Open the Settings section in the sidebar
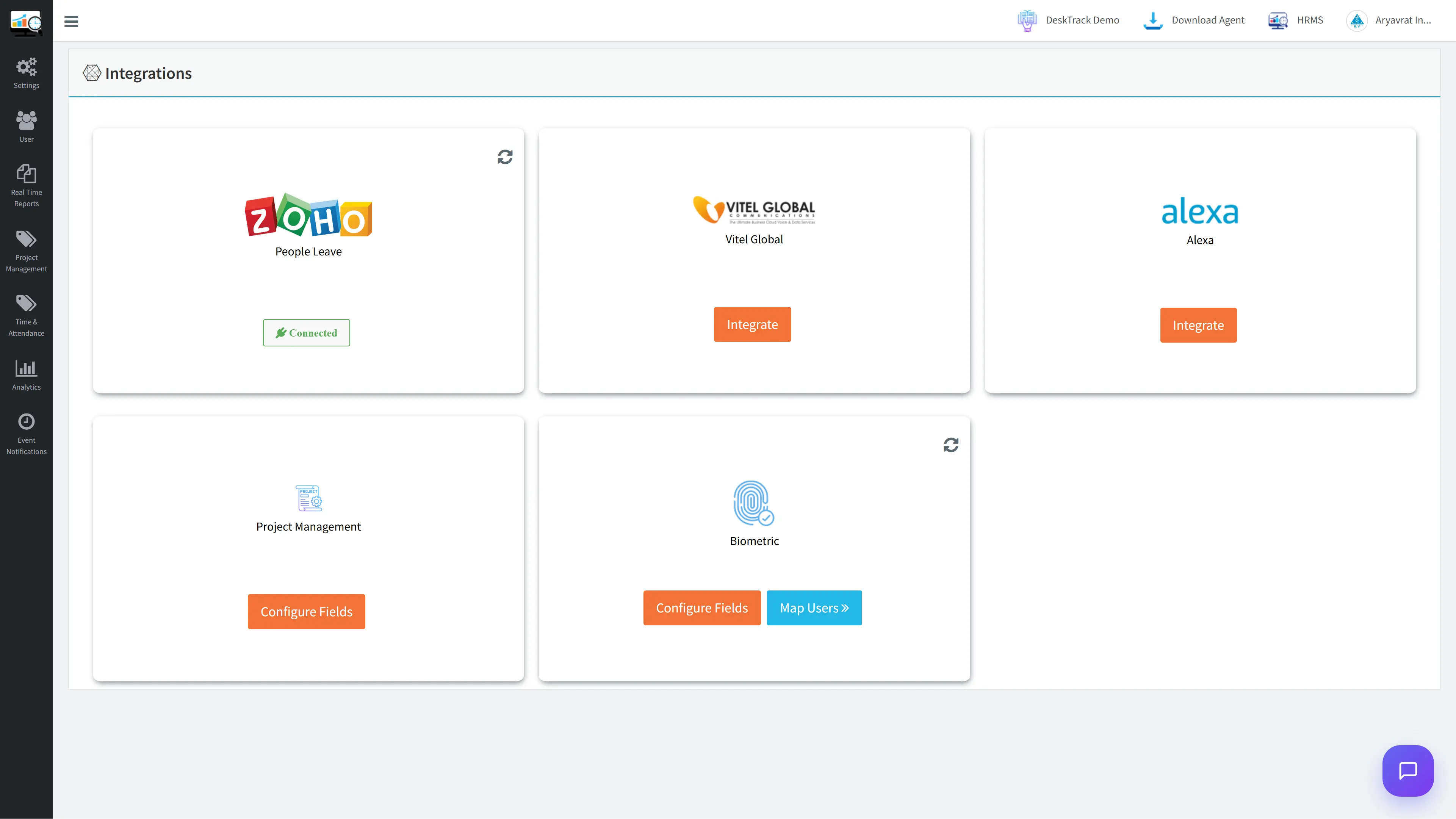 click(26, 73)
